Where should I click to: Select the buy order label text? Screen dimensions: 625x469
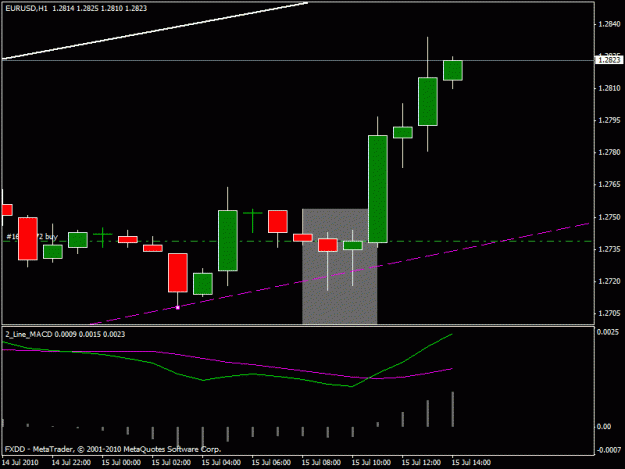(32, 237)
